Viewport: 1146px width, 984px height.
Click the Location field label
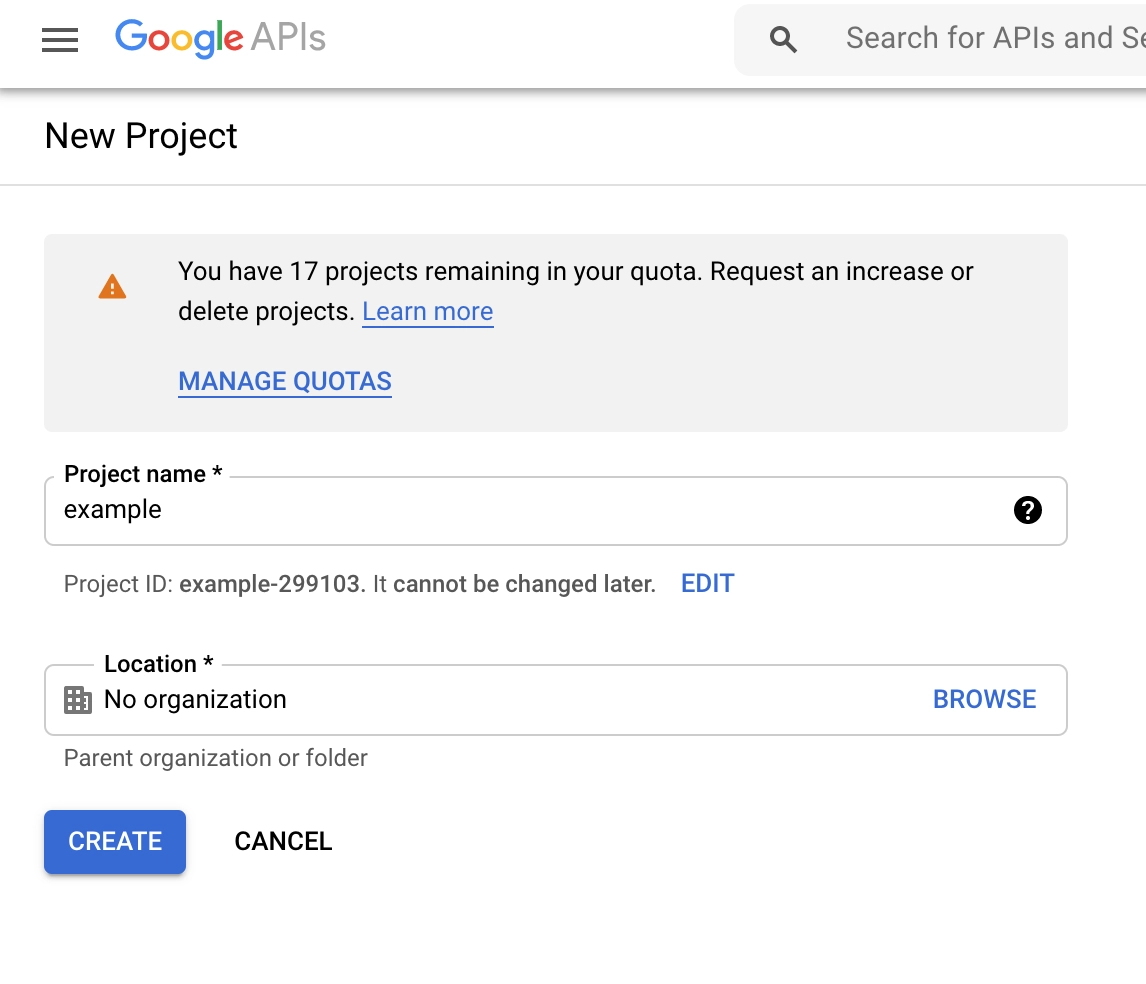pos(158,664)
